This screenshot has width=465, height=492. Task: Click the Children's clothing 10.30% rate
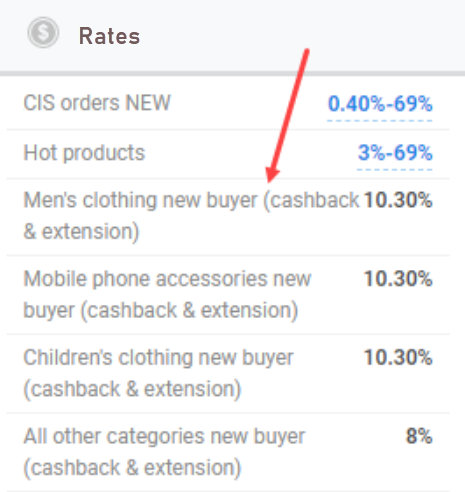398,357
